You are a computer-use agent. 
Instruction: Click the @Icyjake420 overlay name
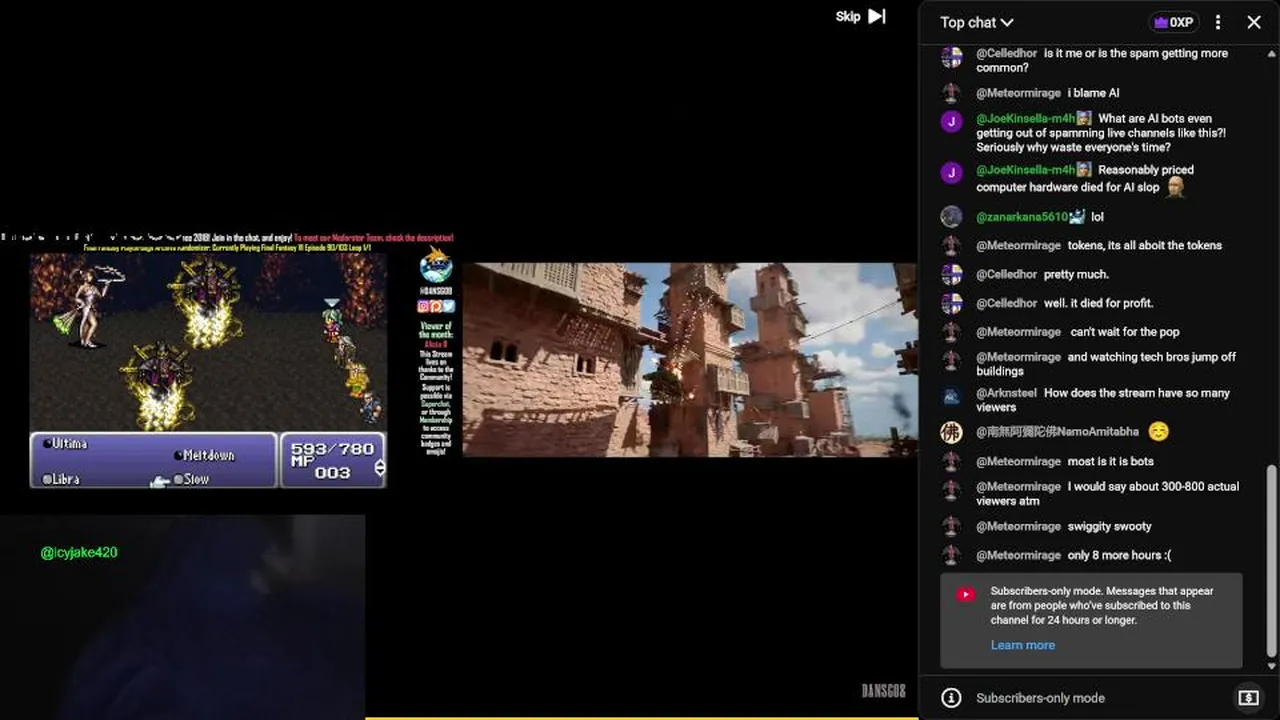coord(79,552)
